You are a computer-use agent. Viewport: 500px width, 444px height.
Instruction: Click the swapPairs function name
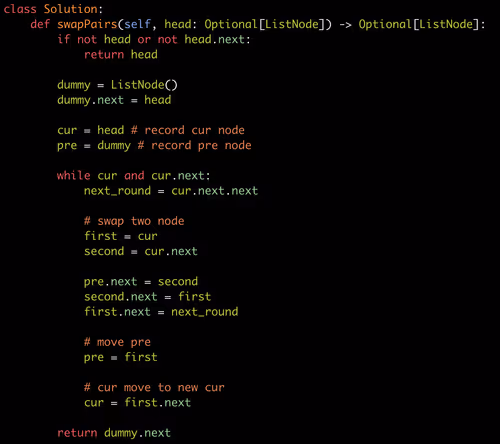click(x=87, y=24)
